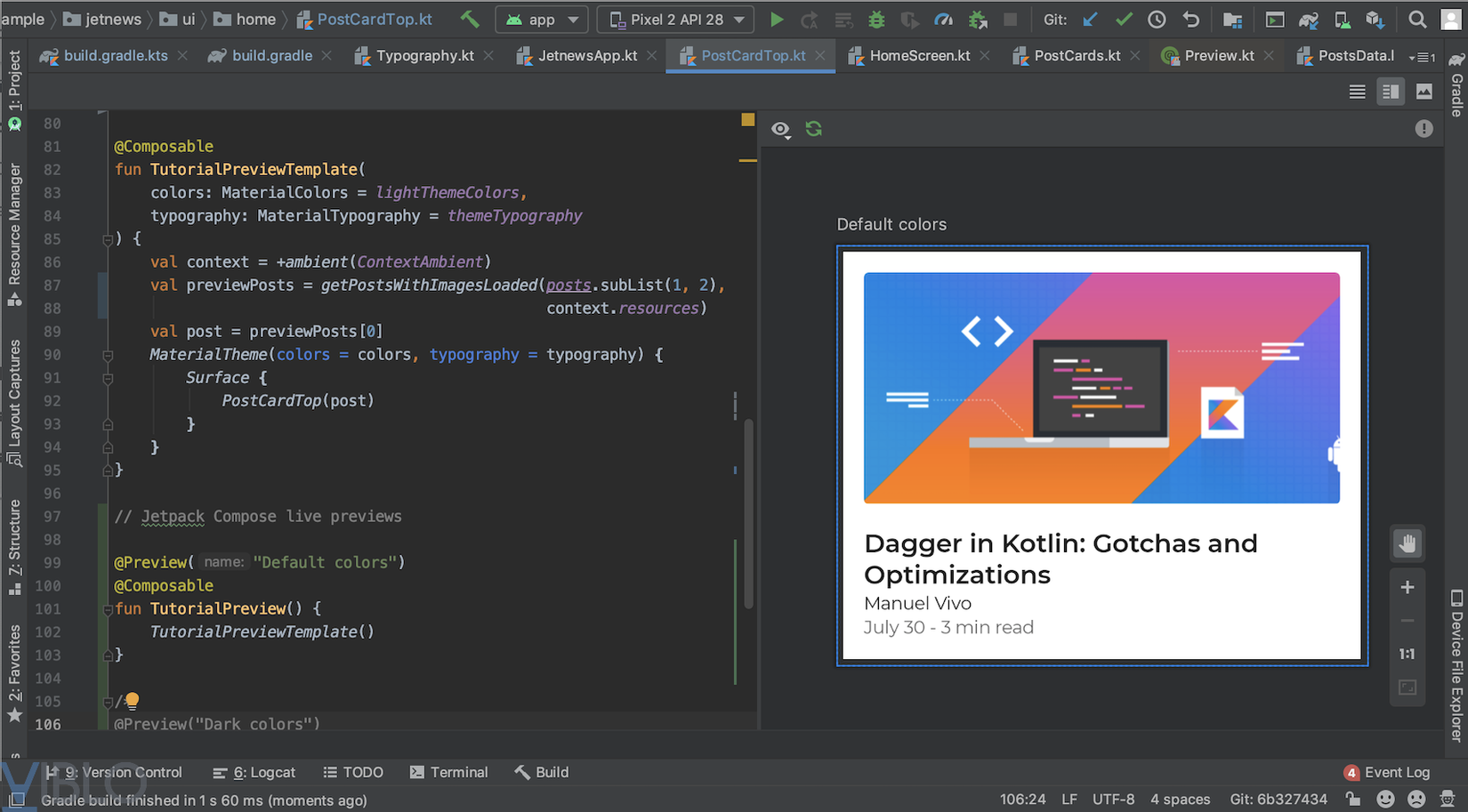Switch to the HomeScreen.kt tab
The image size is (1468, 812).
coord(919,55)
